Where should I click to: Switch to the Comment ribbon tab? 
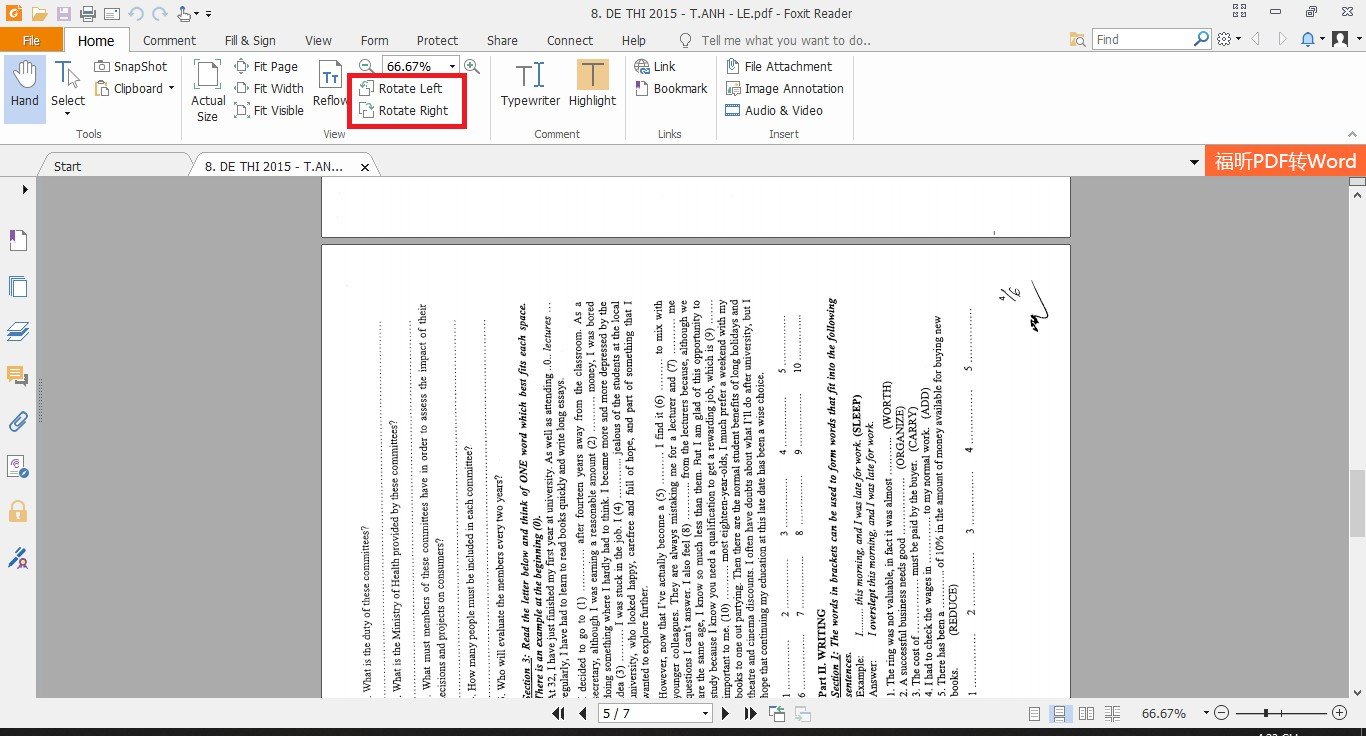point(169,40)
